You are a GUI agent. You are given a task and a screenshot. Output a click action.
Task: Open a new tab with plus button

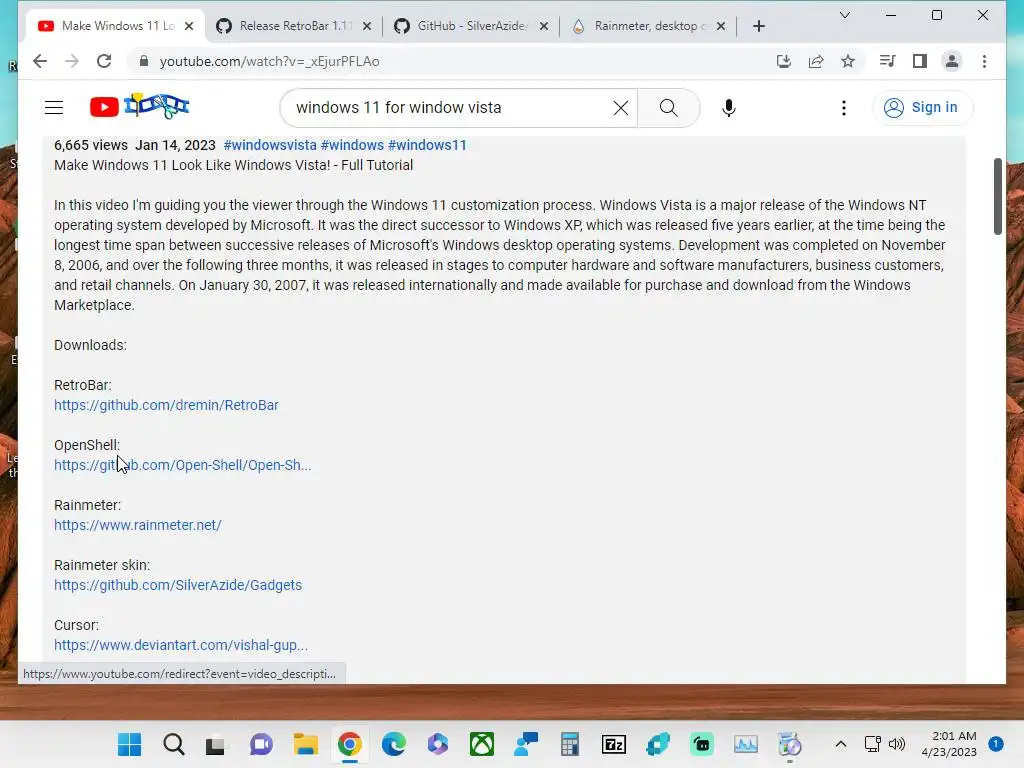[x=759, y=26]
